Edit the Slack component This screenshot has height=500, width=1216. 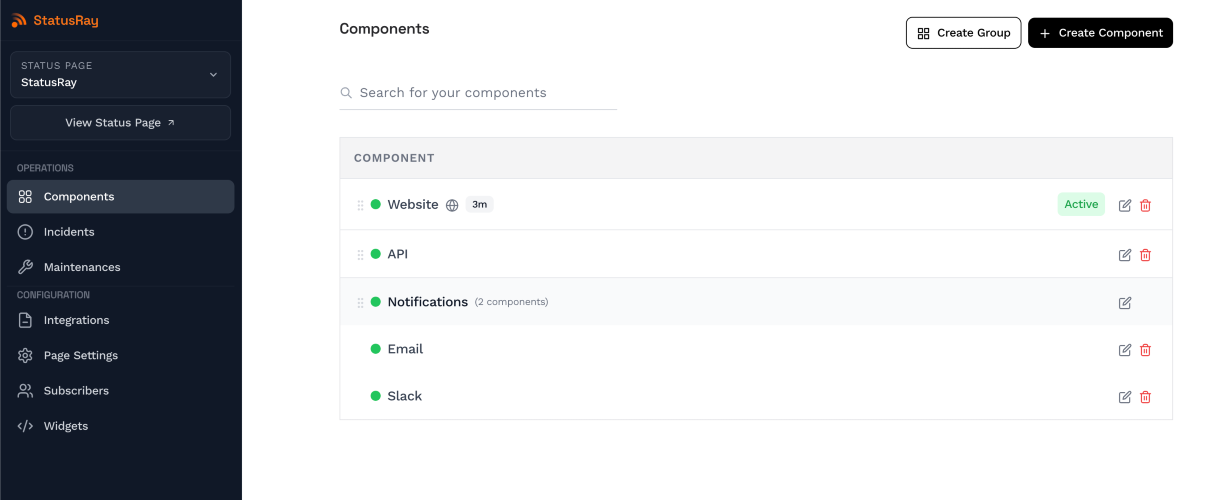[1125, 397]
